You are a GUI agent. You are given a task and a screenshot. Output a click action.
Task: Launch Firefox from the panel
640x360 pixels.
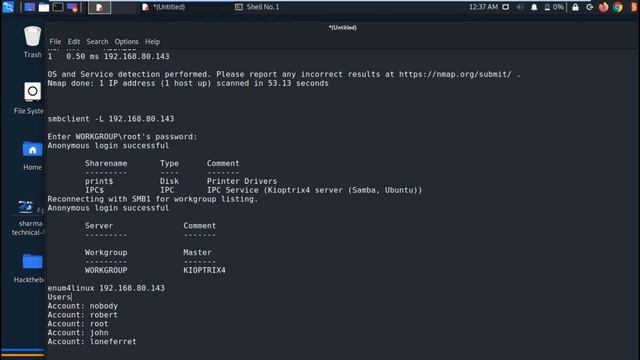[x=603, y=7]
